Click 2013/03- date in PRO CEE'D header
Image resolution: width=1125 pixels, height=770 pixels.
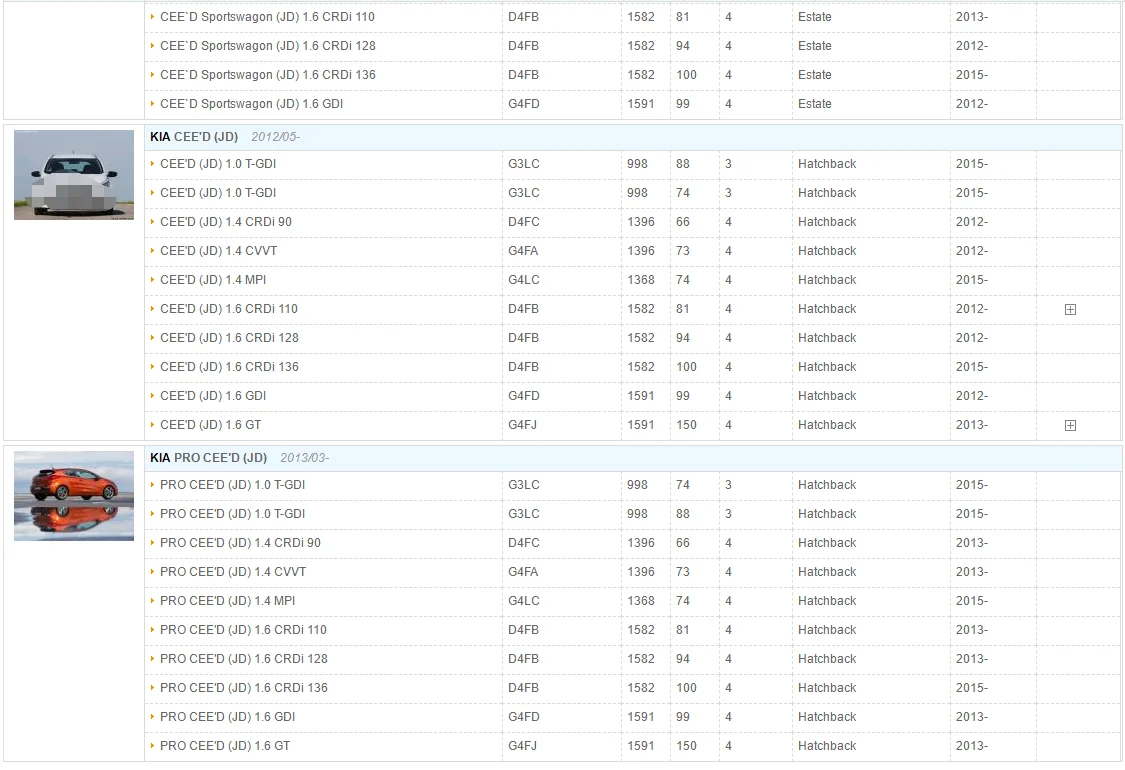pyautogui.click(x=304, y=458)
